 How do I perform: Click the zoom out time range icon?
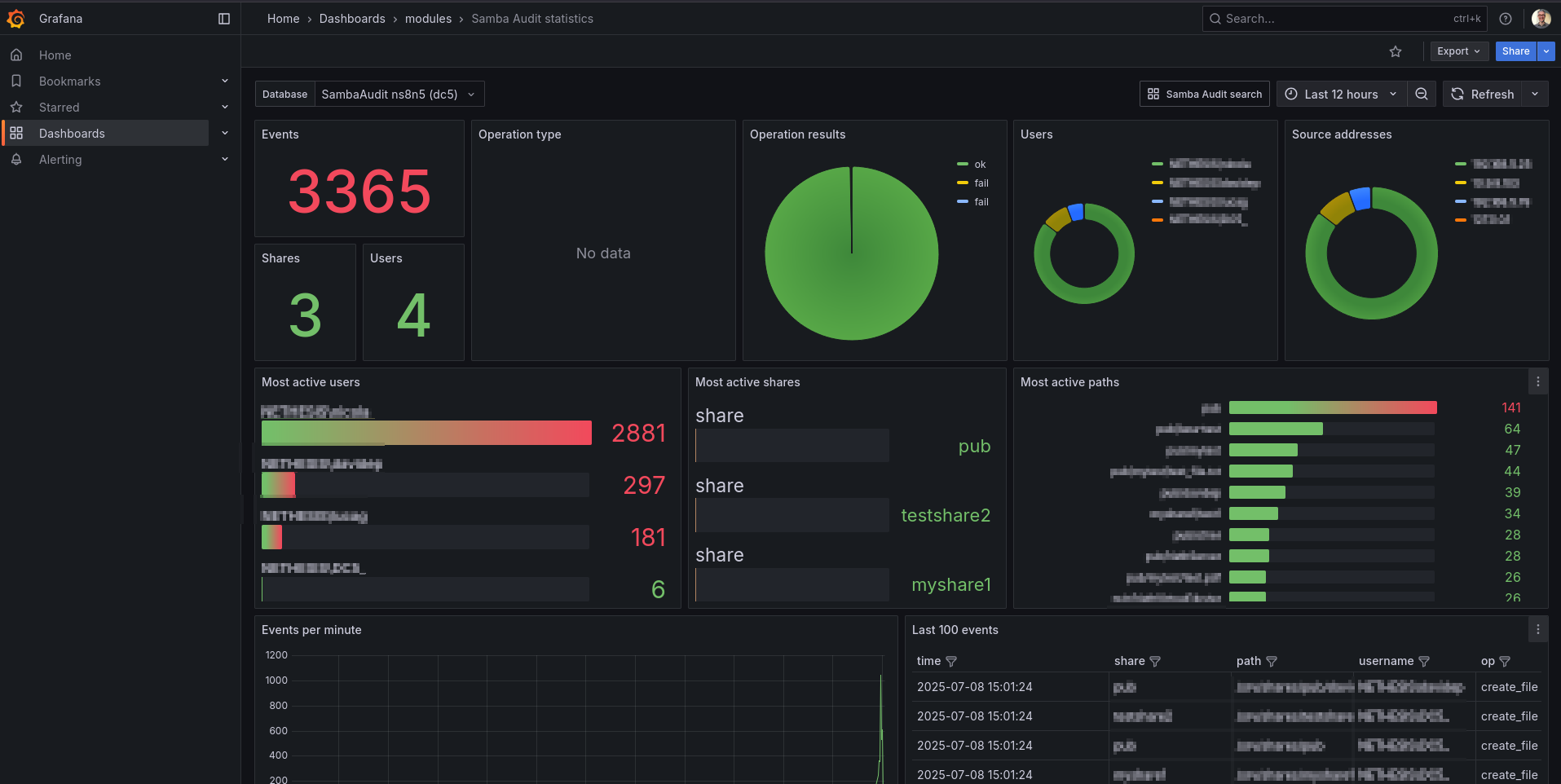click(x=1422, y=95)
